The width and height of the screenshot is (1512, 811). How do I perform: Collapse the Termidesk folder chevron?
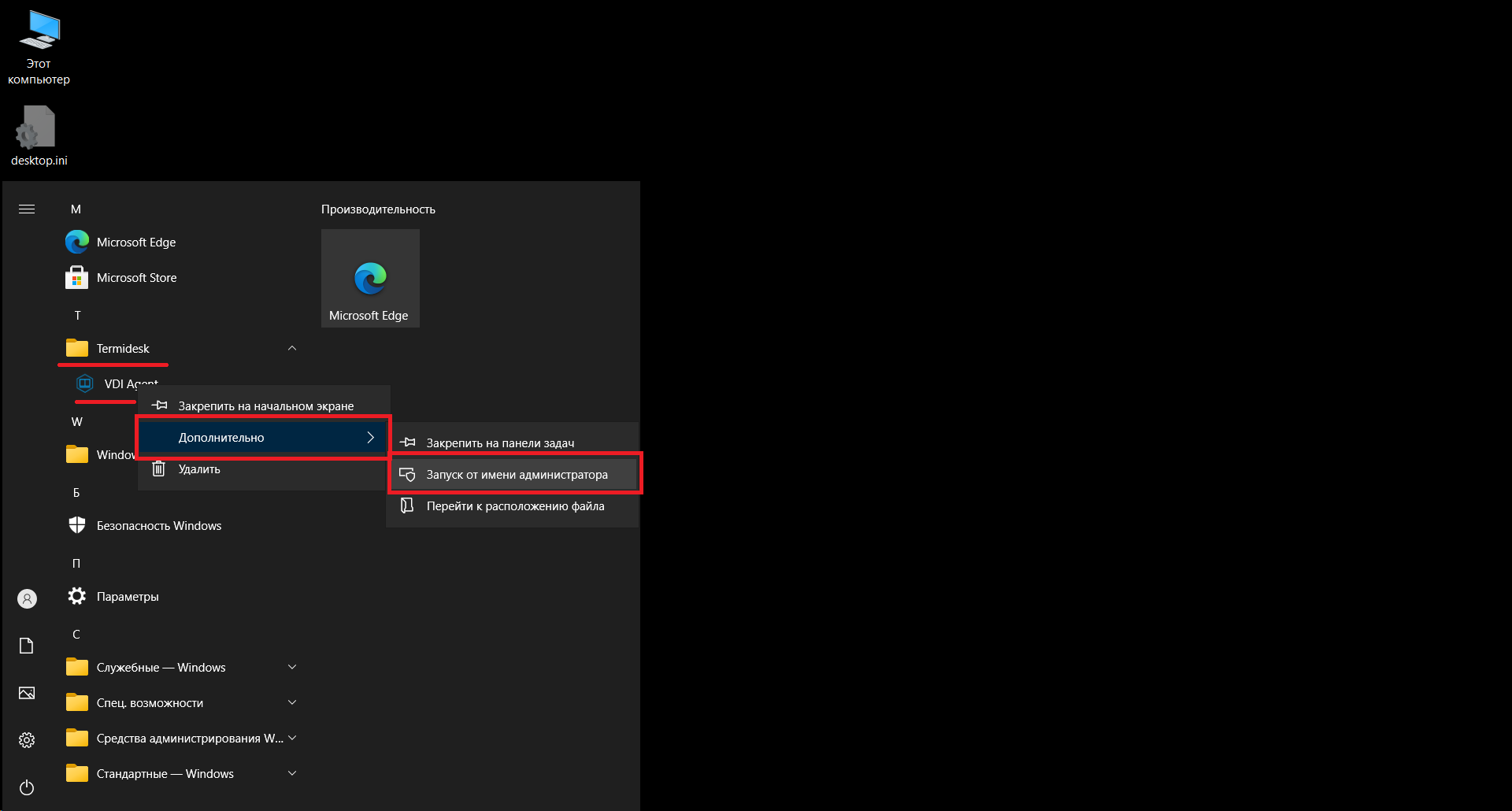(x=292, y=348)
